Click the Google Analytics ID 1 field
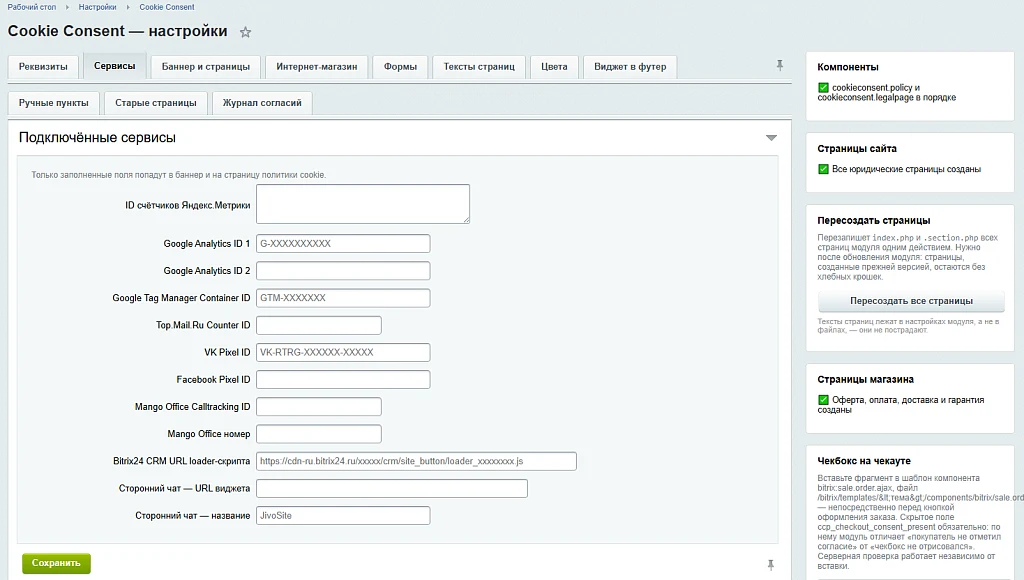Image resolution: width=1024 pixels, height=580 pixels. [x=343, y=244]
